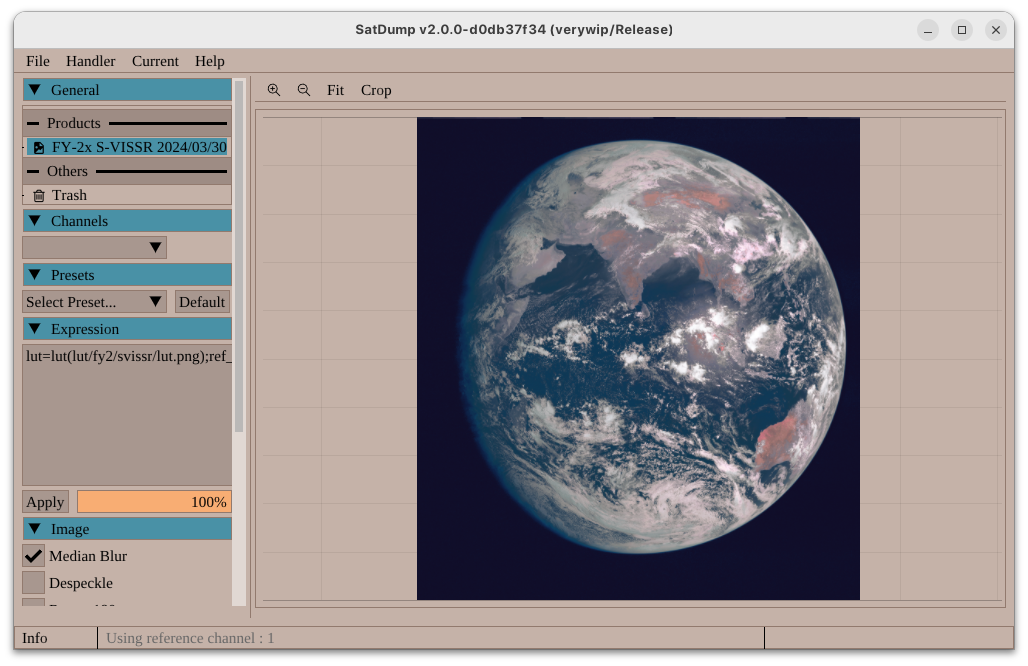Click inside the expression text field
Image resolution: width=1028 pixels, height=666 pixels.
pyautogui.click(x=127, y=415)
